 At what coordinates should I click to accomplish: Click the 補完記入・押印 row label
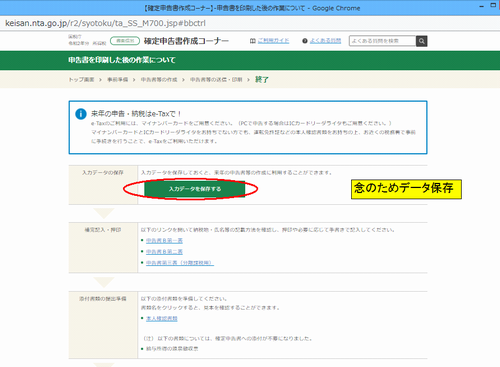pyautogui.click(x=103, y=230)
